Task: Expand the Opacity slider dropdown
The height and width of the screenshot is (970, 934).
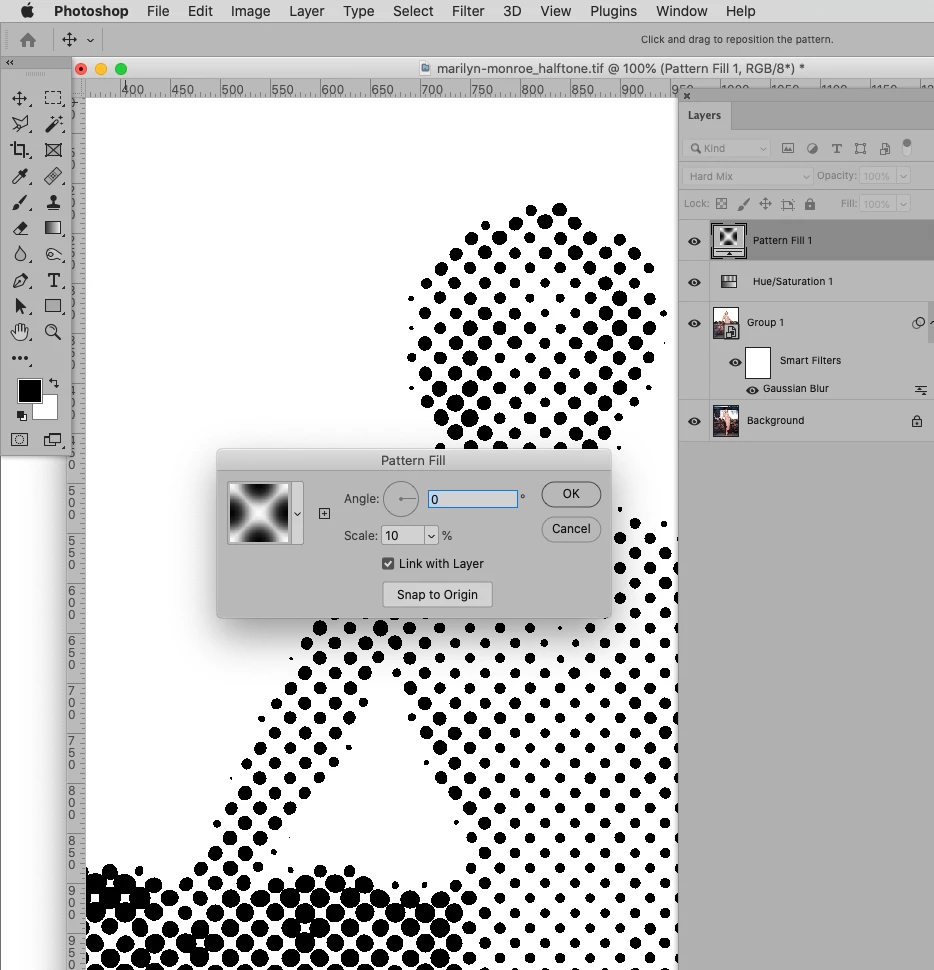Action: (903, 176)
